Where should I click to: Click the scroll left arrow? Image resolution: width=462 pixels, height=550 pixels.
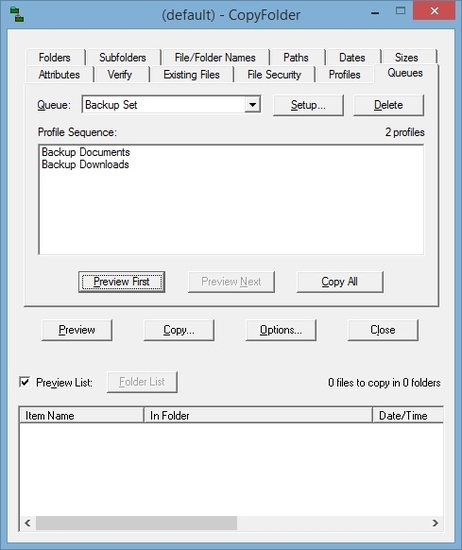point(28,523)
